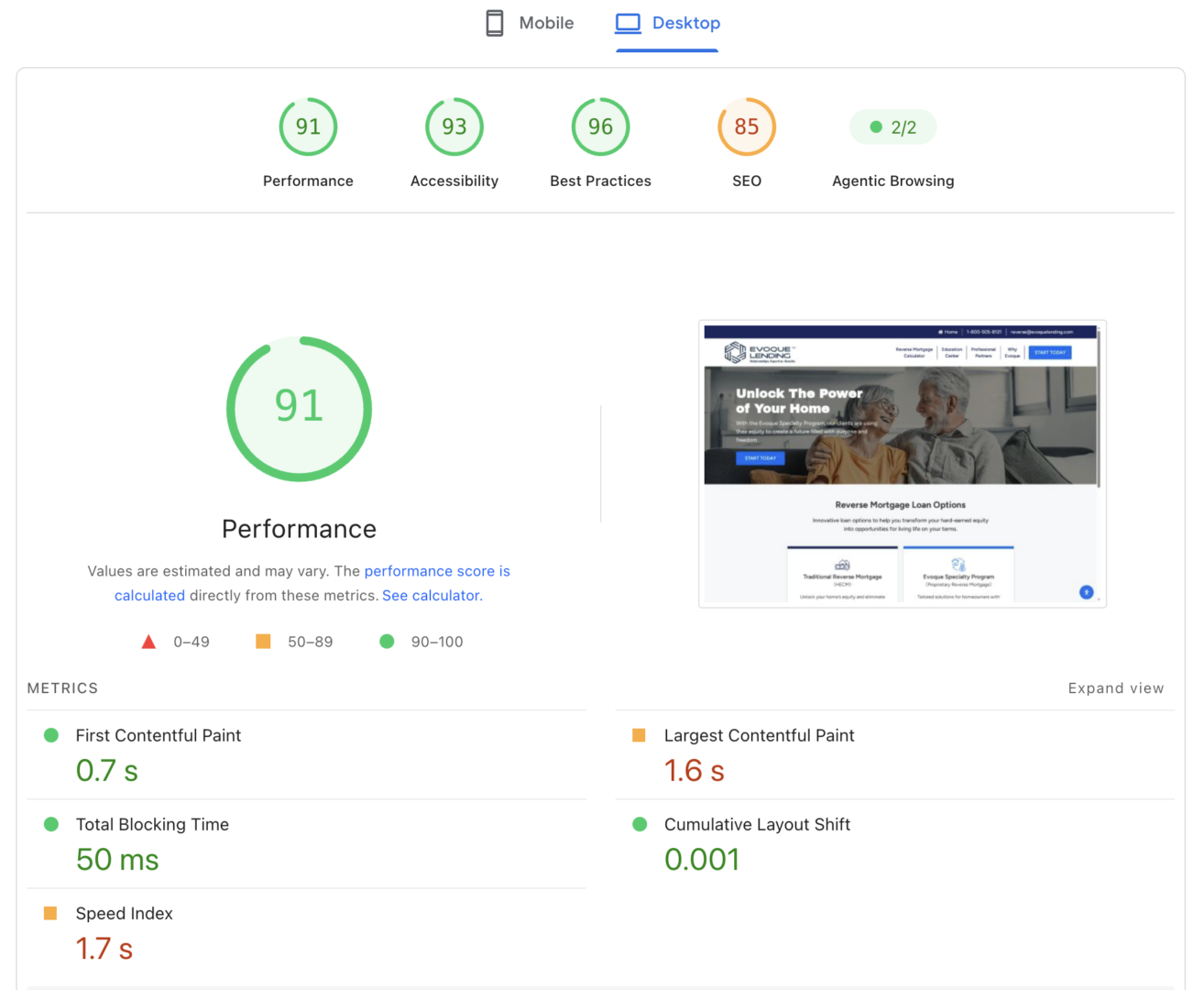Switch to the Mobile tab
Image resolution: width=1204 pixels, height=990 pixels.
coord(530,23)
